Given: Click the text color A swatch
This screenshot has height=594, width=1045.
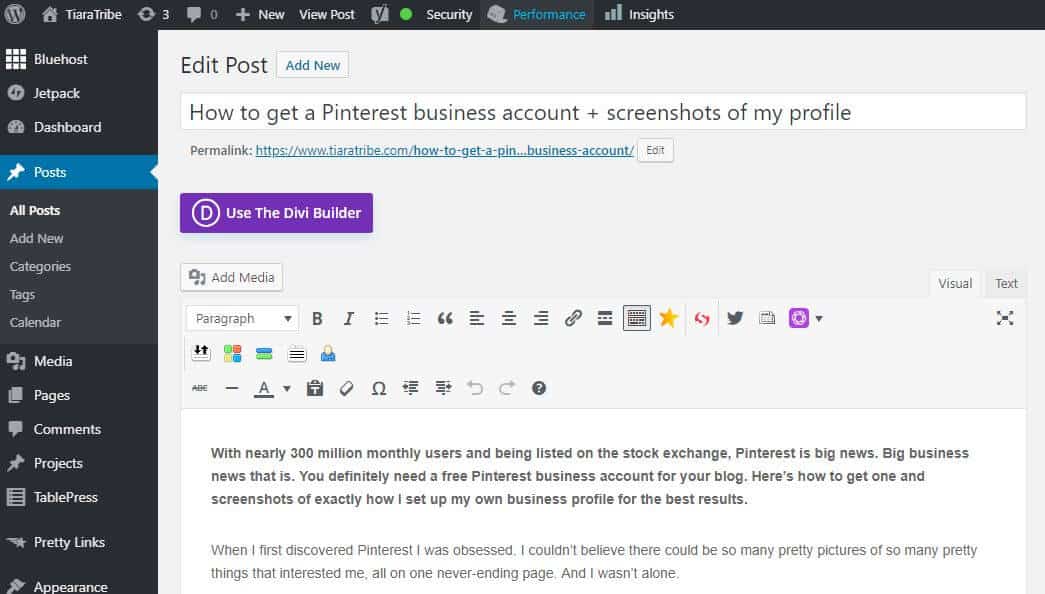Looking at the screenshot, I should click(264, 389).
